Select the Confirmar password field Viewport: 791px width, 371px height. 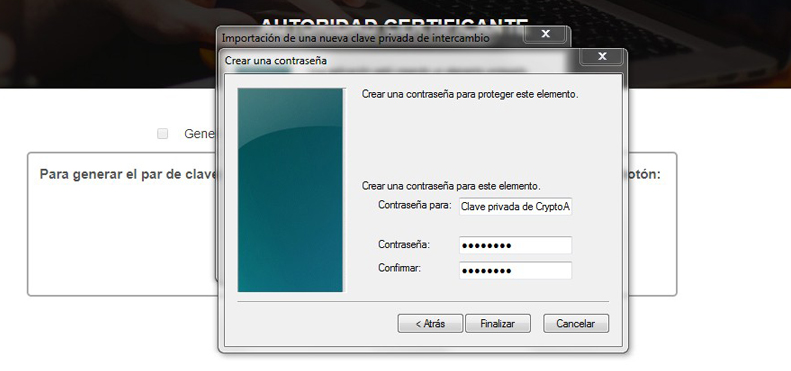(515, 271)
